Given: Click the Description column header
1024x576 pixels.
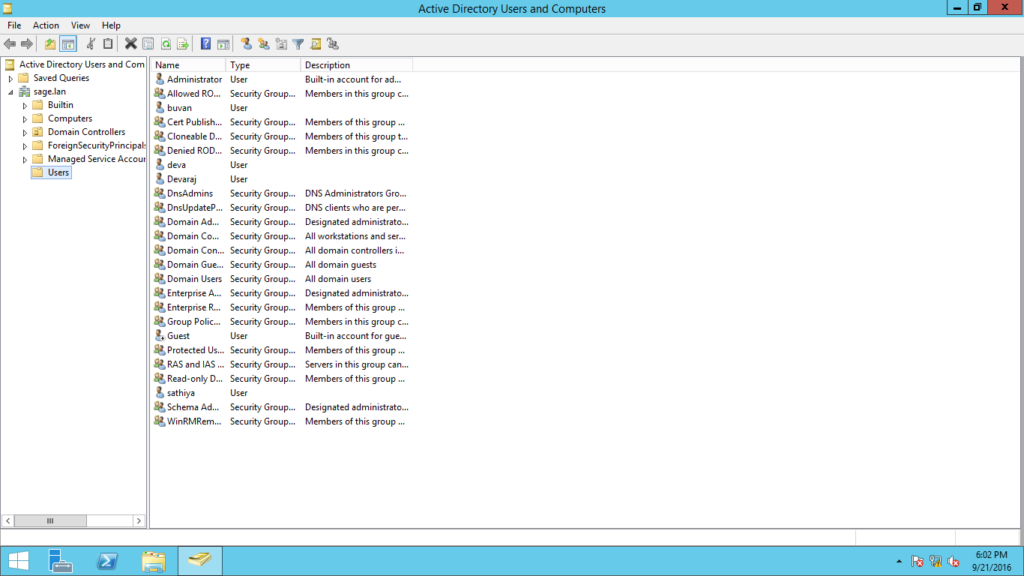Looking at the screenshot, I should (x=355, y=65).
